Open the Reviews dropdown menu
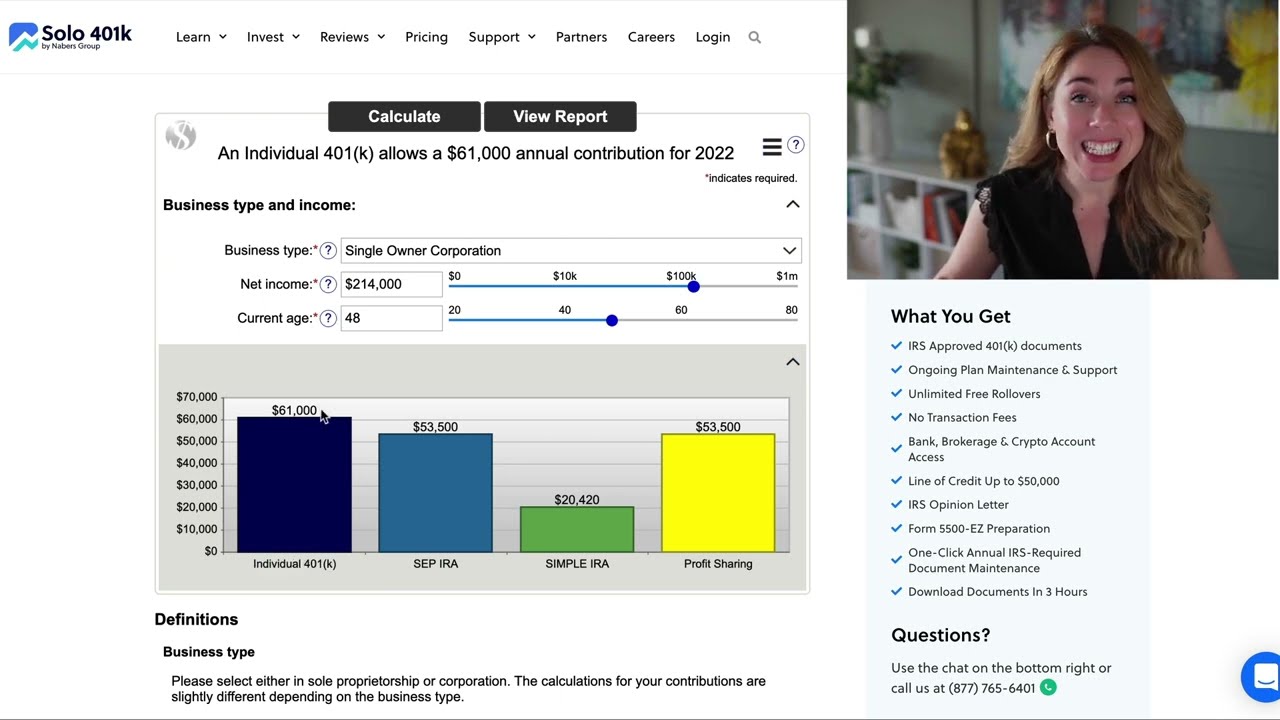Screen dimensions: 1280x720 pos(352,37)
